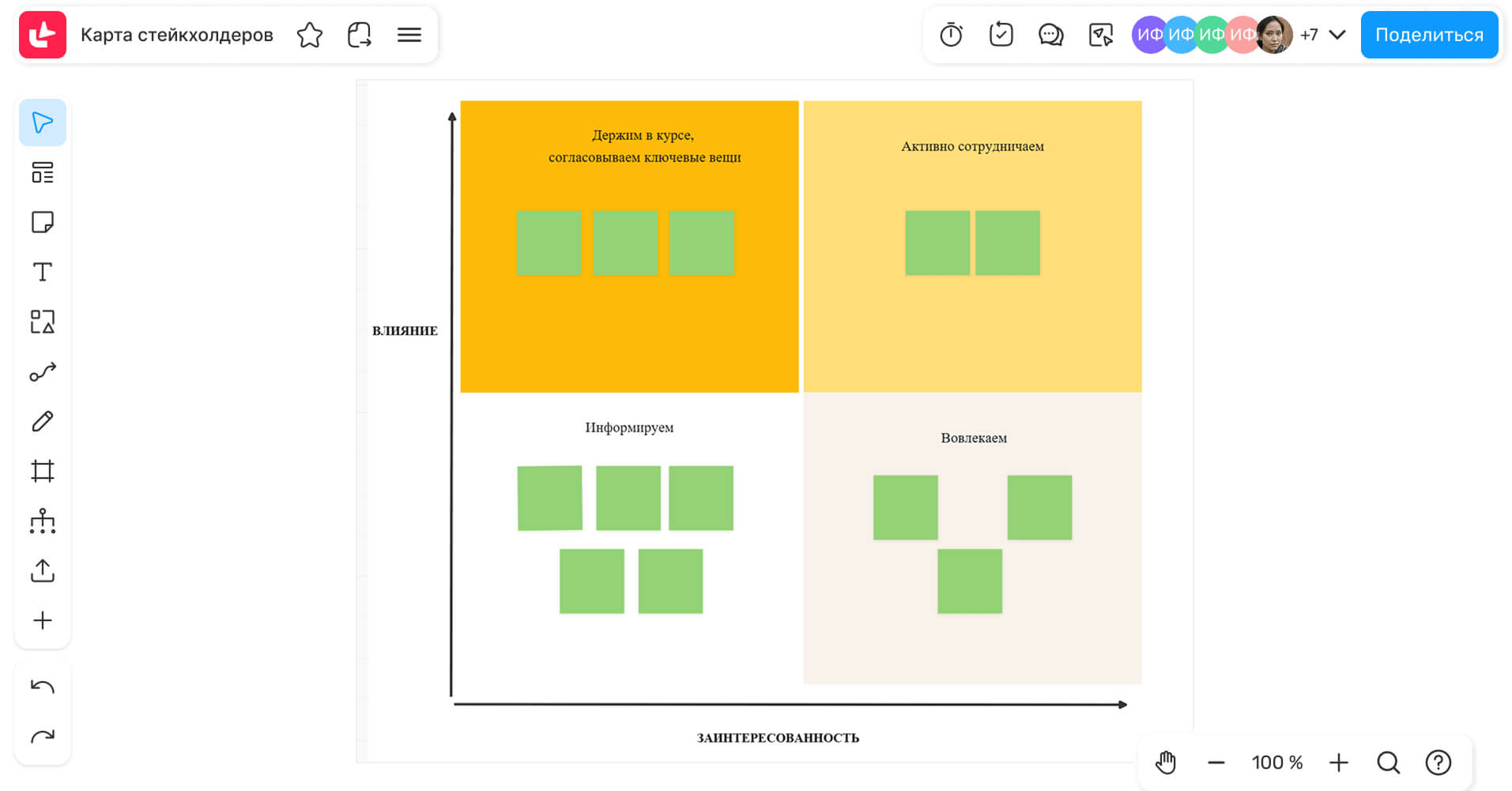This screenshot has width=1512, height=791.
Task: Open more tools with plus icon
Action: coord(42,620)
